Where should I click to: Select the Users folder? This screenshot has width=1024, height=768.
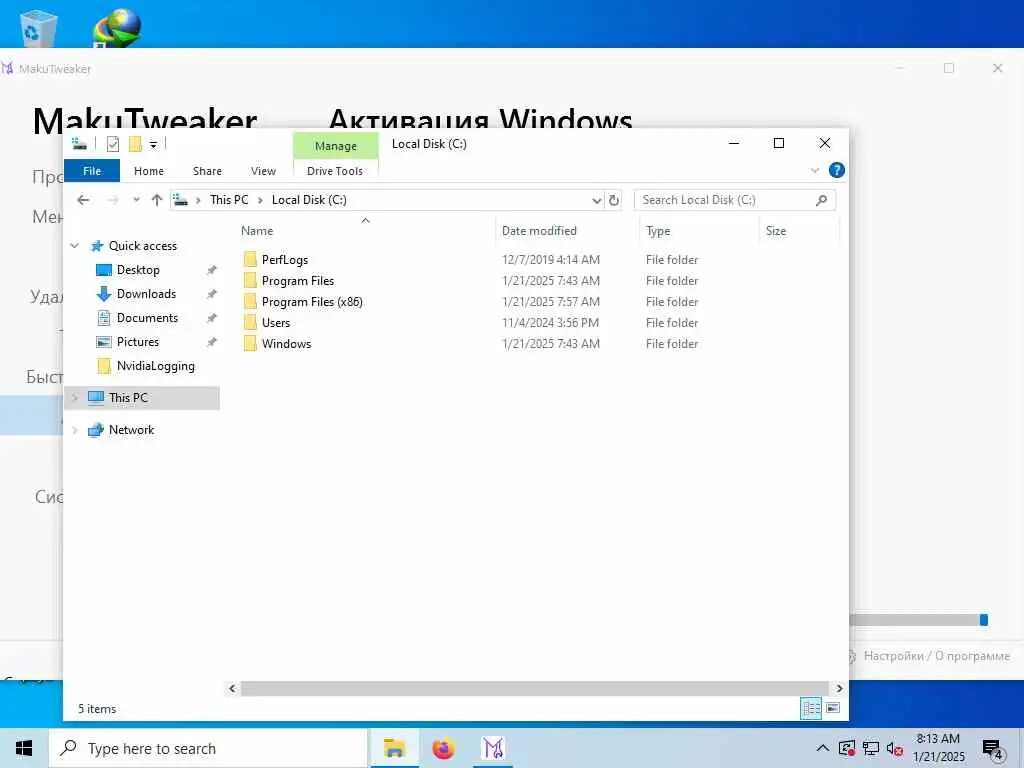coord(276,323)
